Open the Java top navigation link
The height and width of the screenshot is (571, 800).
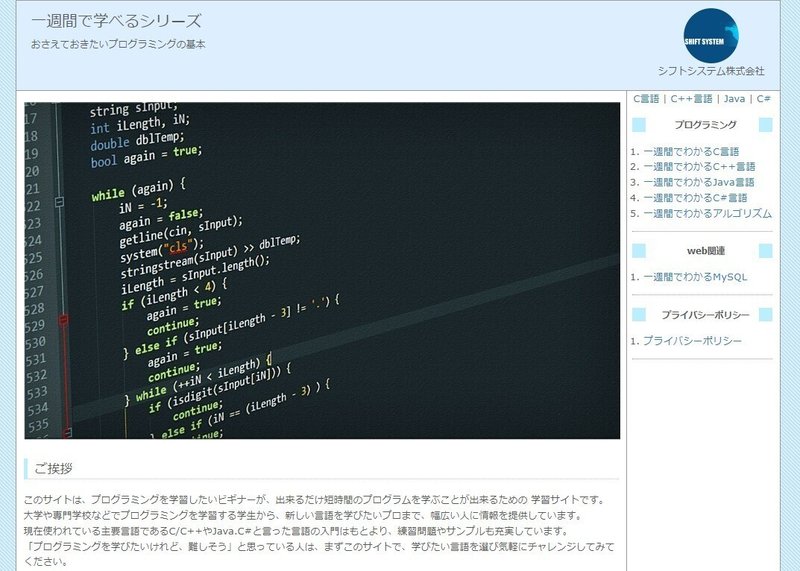(734, 99)
